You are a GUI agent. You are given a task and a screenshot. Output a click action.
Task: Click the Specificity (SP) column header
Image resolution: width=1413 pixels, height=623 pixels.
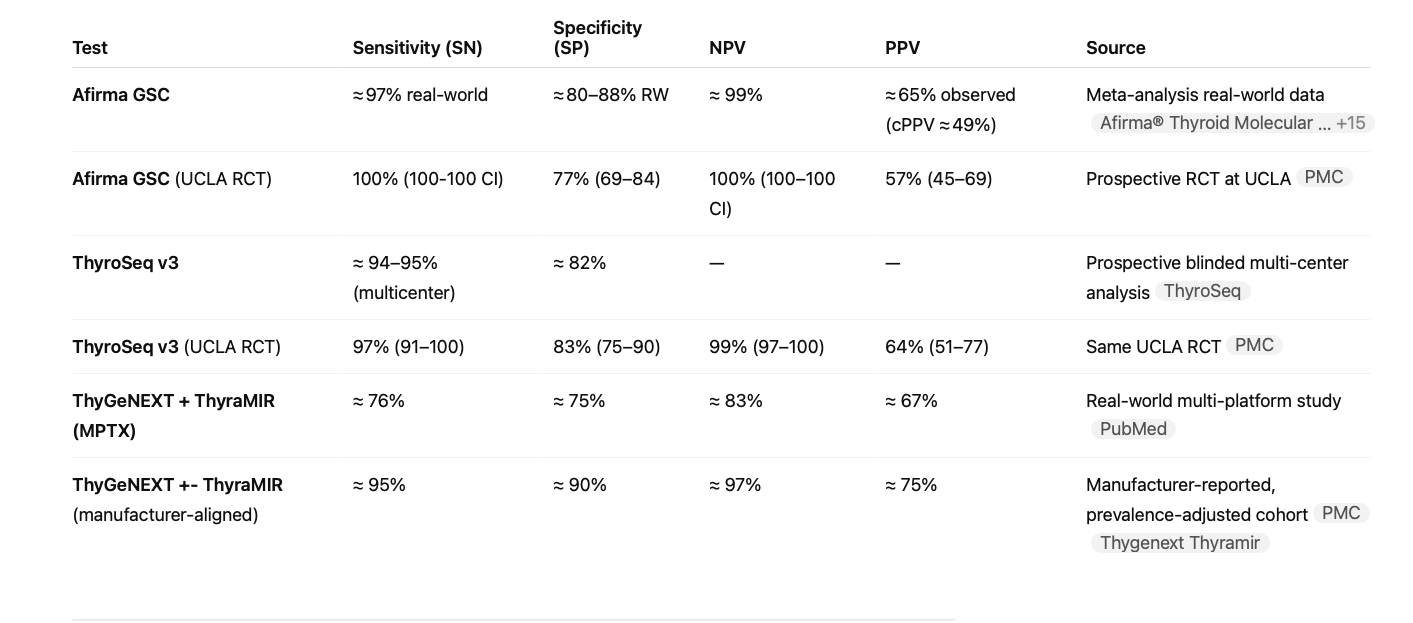[x=597, y=38]
